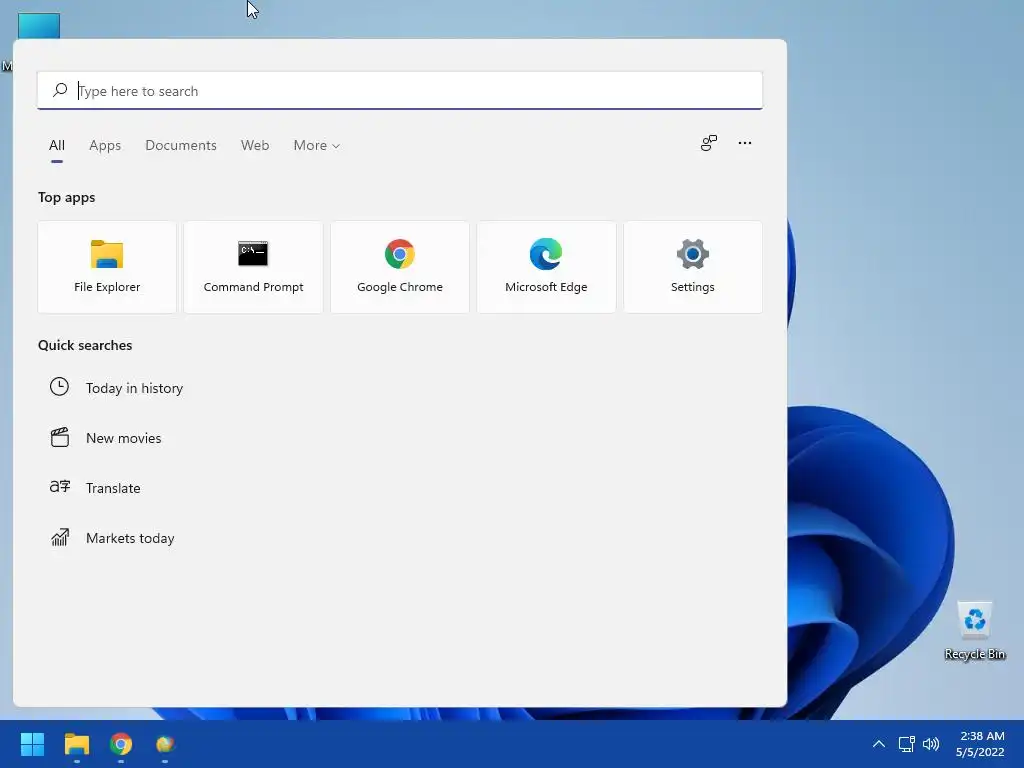Click the chart icon beside Markets today
1024x768 pixels.
tap(60, 537)
